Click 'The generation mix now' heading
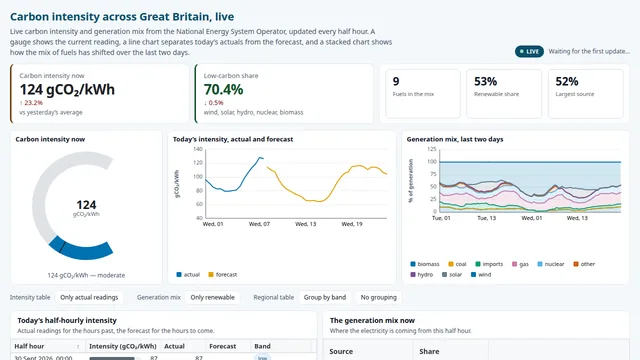The width and height of the screenshot is (640, 360). (372, 320)
